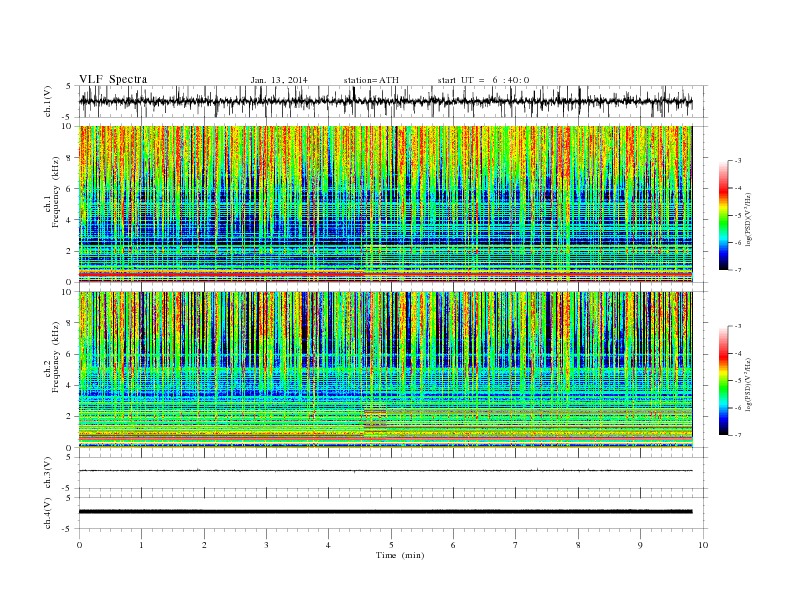The height and width of the screenshot is (612, 792).
Task: Click "-7" tick on ch.2 colorbar
Action: 738,435
